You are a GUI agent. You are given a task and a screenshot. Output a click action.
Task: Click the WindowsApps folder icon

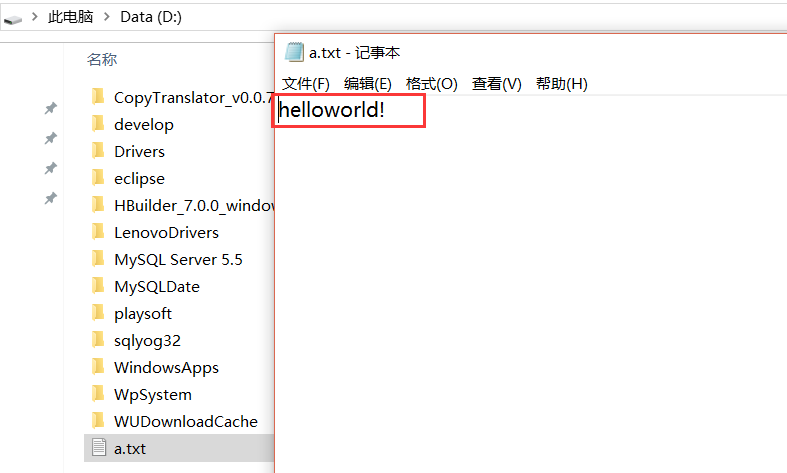click(98, 367)
